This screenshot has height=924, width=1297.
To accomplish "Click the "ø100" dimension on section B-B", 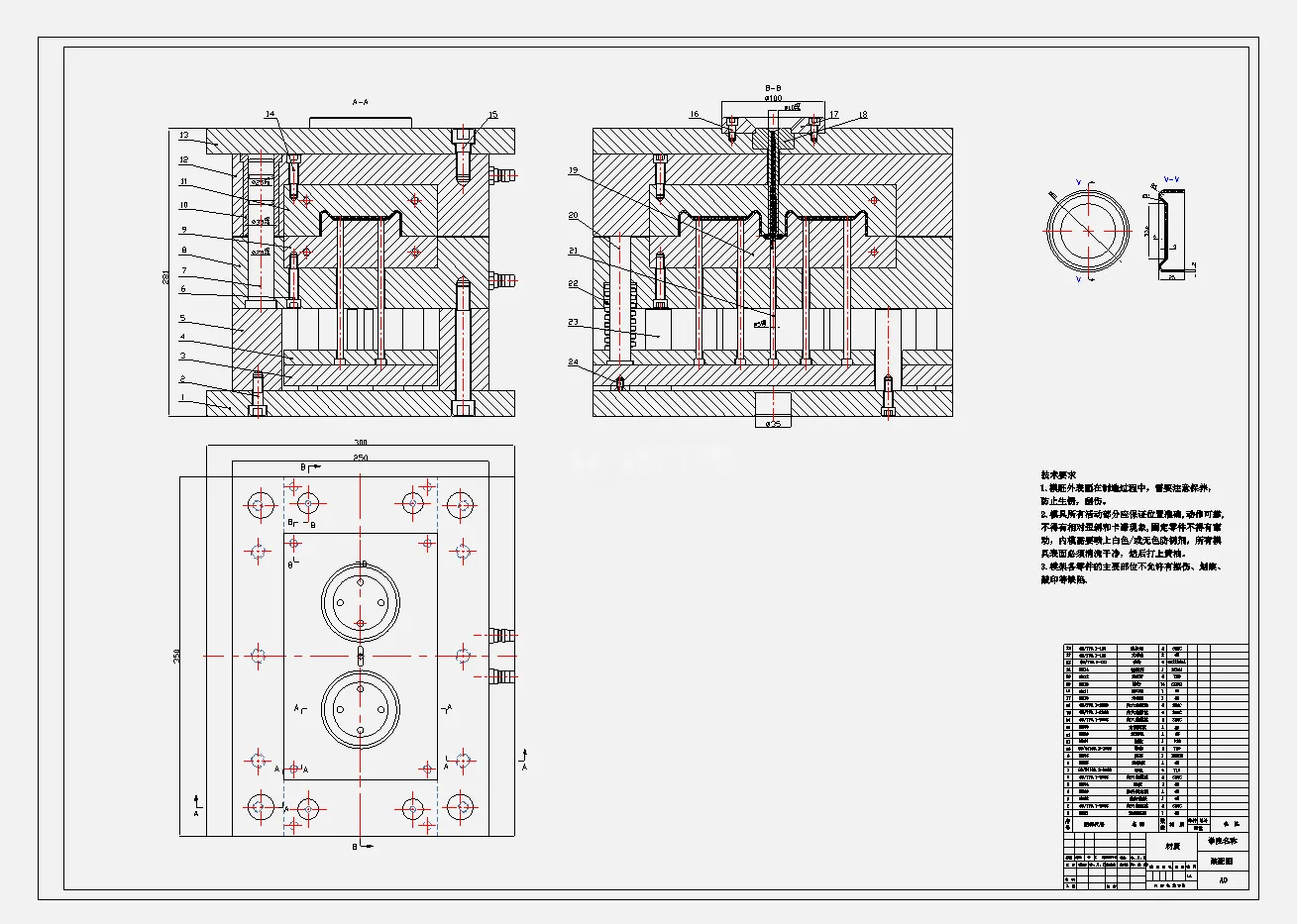I will click(774, 98).
